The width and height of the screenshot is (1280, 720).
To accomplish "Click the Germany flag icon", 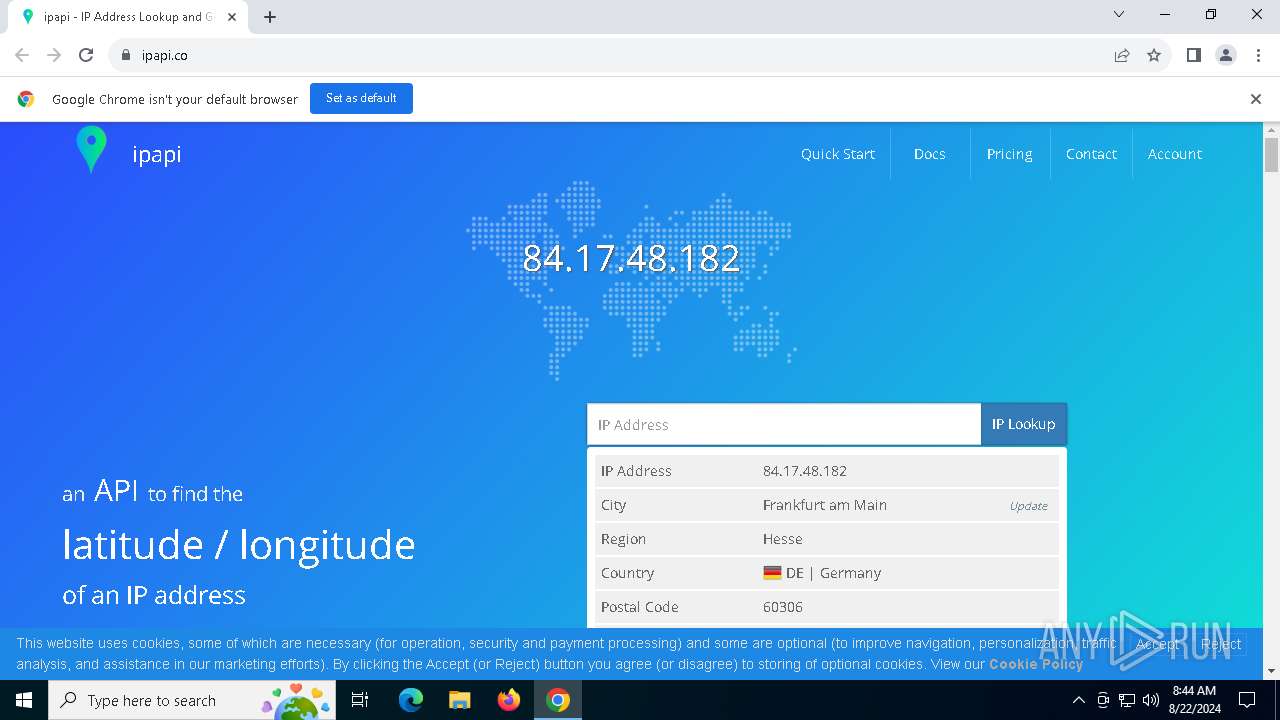I will tap(772, 573).
